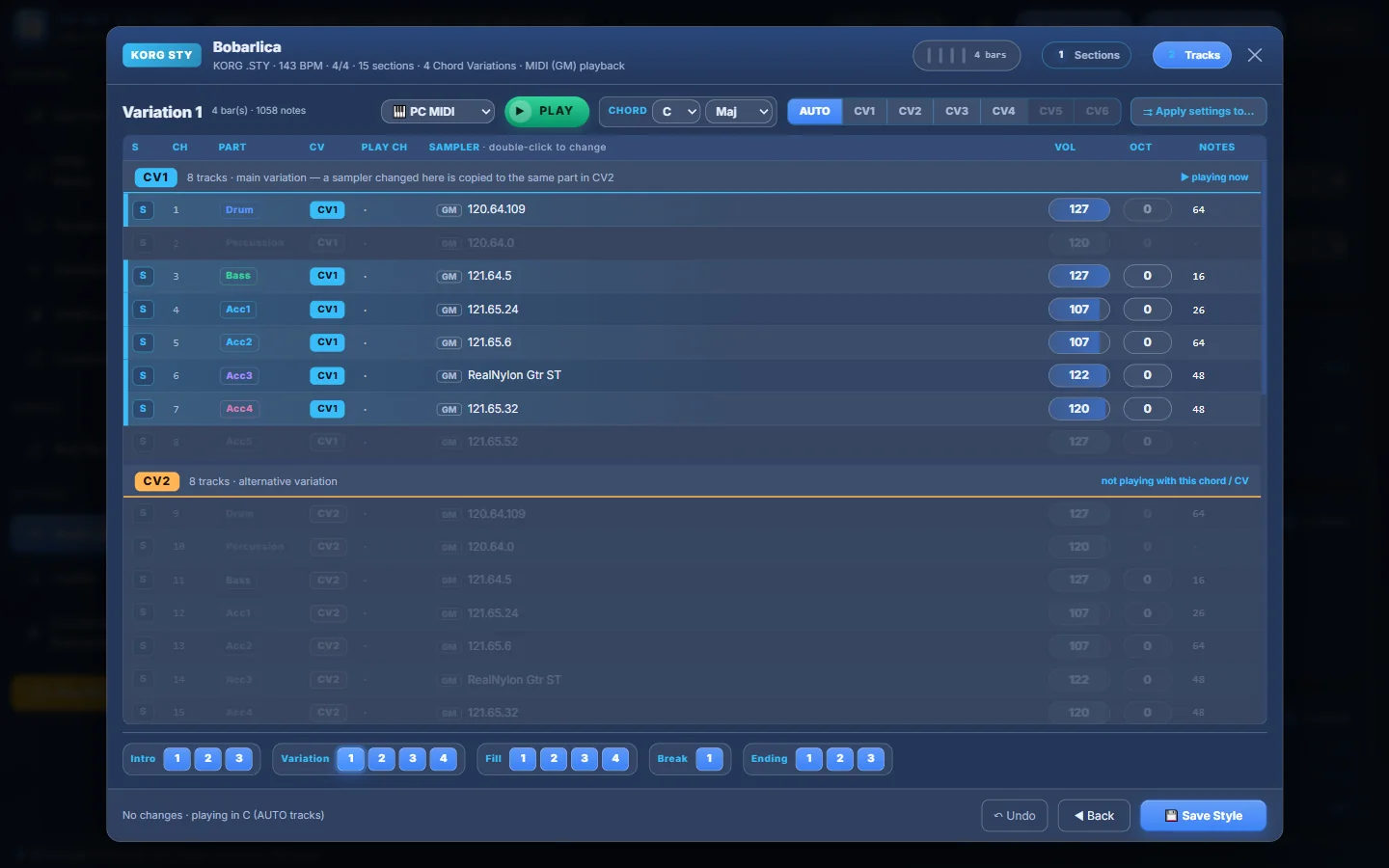Close the style editor dialog
1389x868 pixels.
[1255, 55]
